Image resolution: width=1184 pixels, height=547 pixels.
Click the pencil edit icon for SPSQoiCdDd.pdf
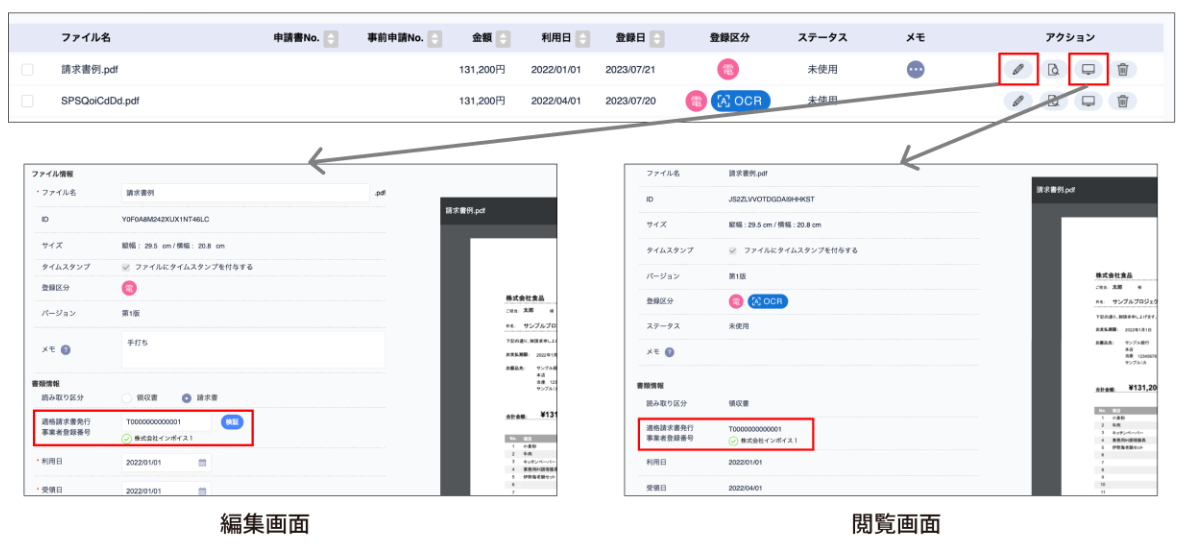pyautogui.click(x=1018, y=101)
